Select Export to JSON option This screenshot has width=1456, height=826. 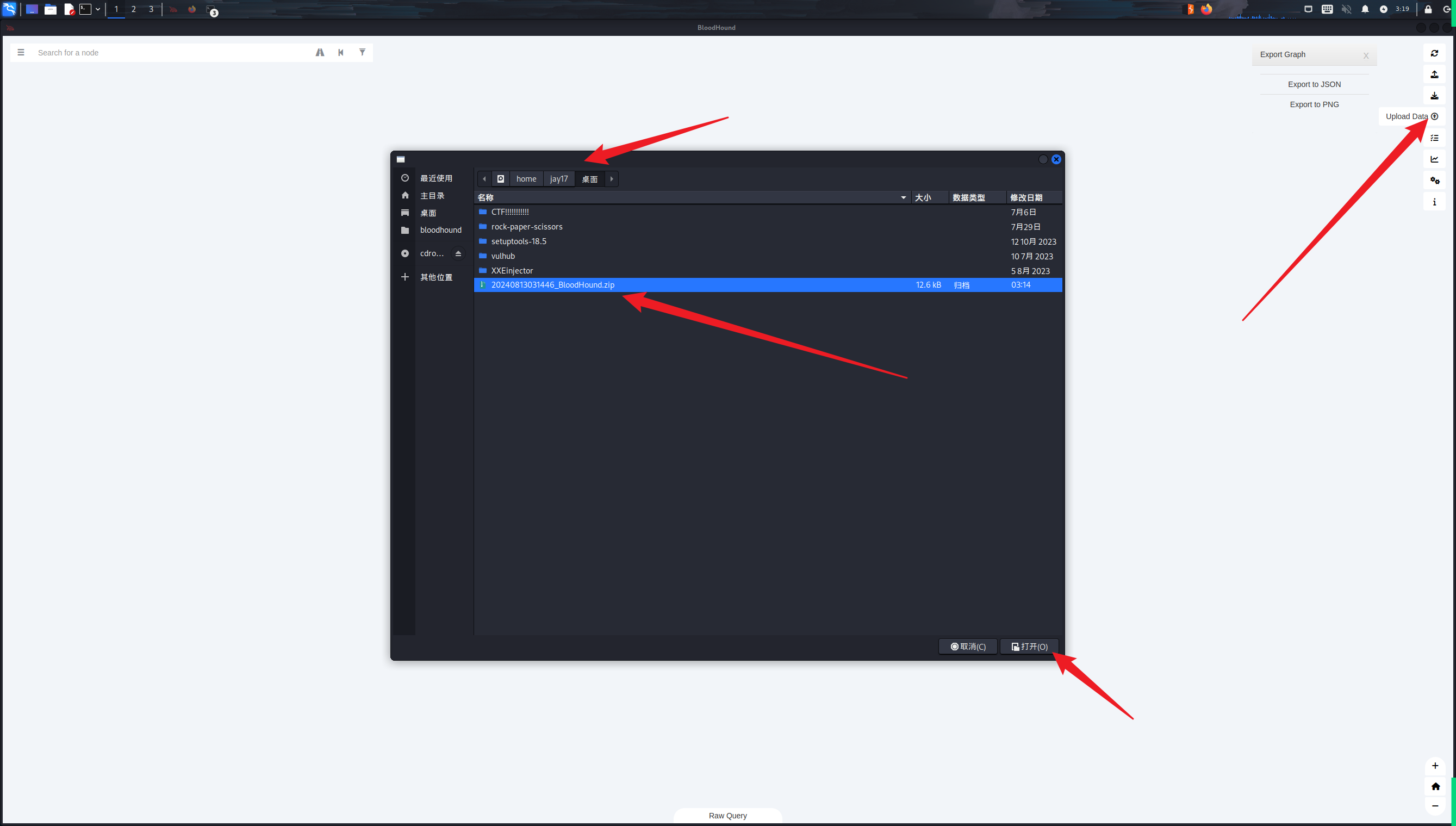(x=1314, y=84)
